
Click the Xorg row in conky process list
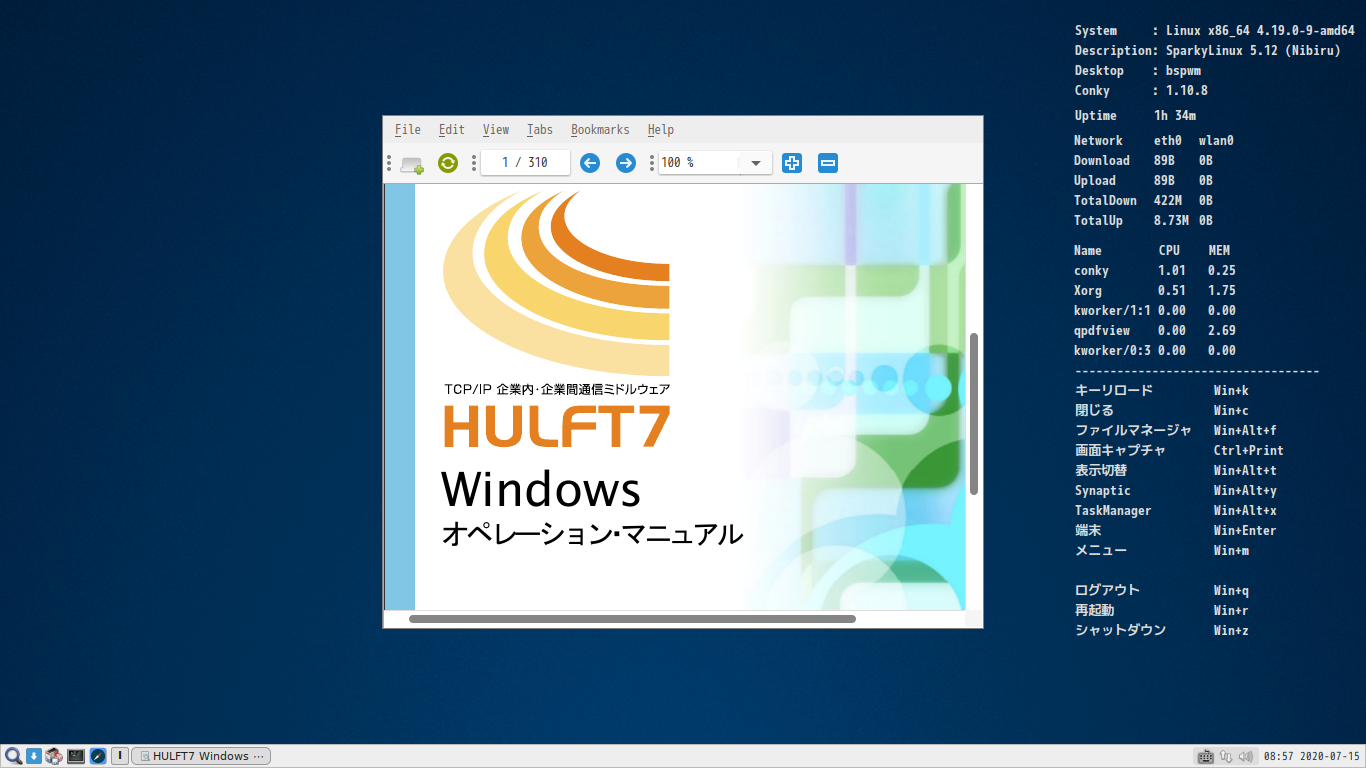[x=1155, y=290]
